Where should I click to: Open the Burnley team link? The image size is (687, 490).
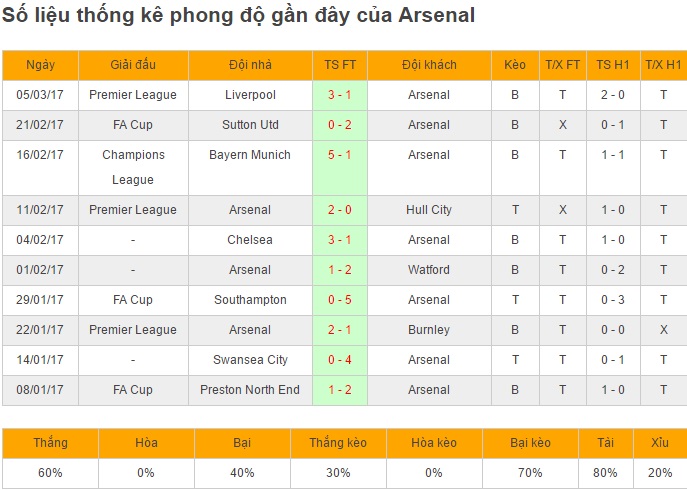click(429, 330)
